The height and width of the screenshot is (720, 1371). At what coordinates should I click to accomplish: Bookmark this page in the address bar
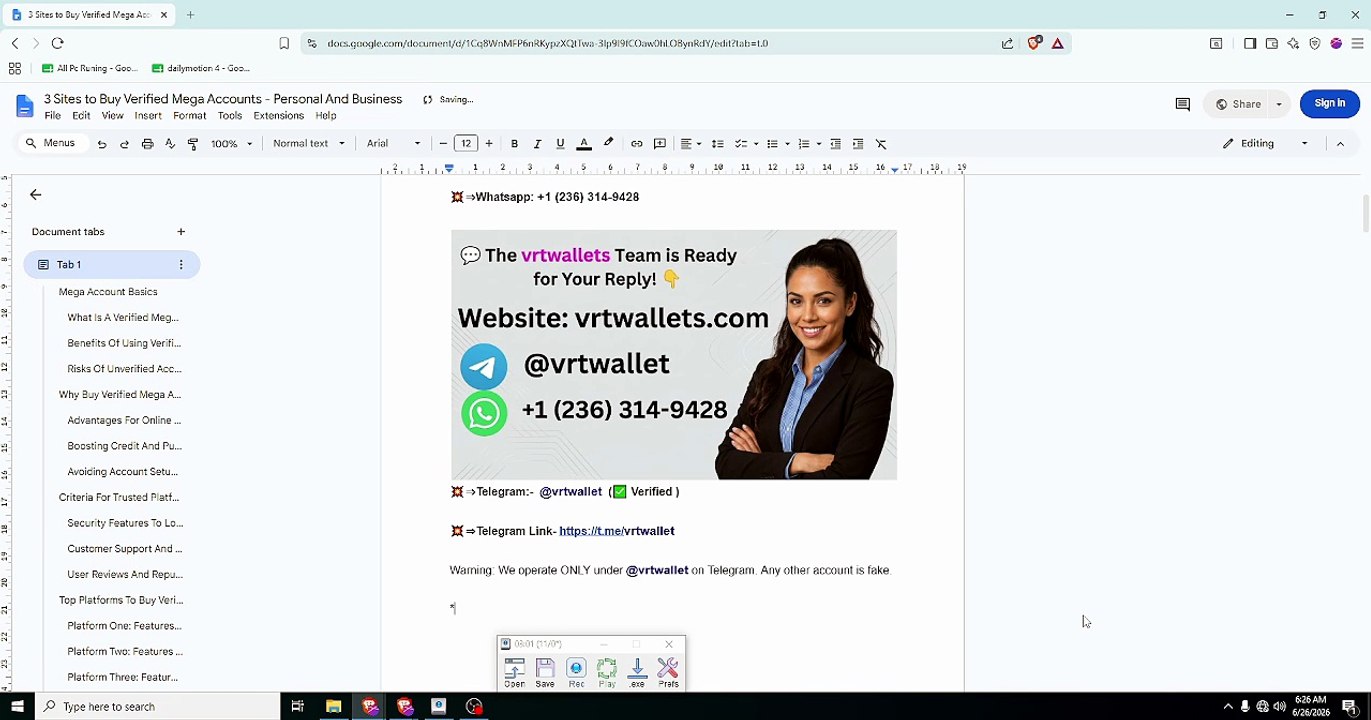tap(284, 43)
